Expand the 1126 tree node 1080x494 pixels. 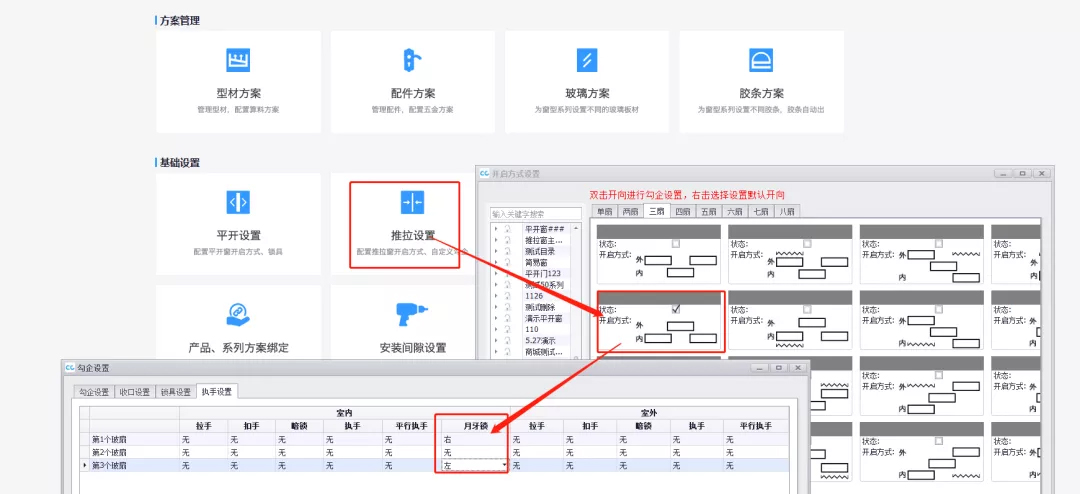point(496,296)
